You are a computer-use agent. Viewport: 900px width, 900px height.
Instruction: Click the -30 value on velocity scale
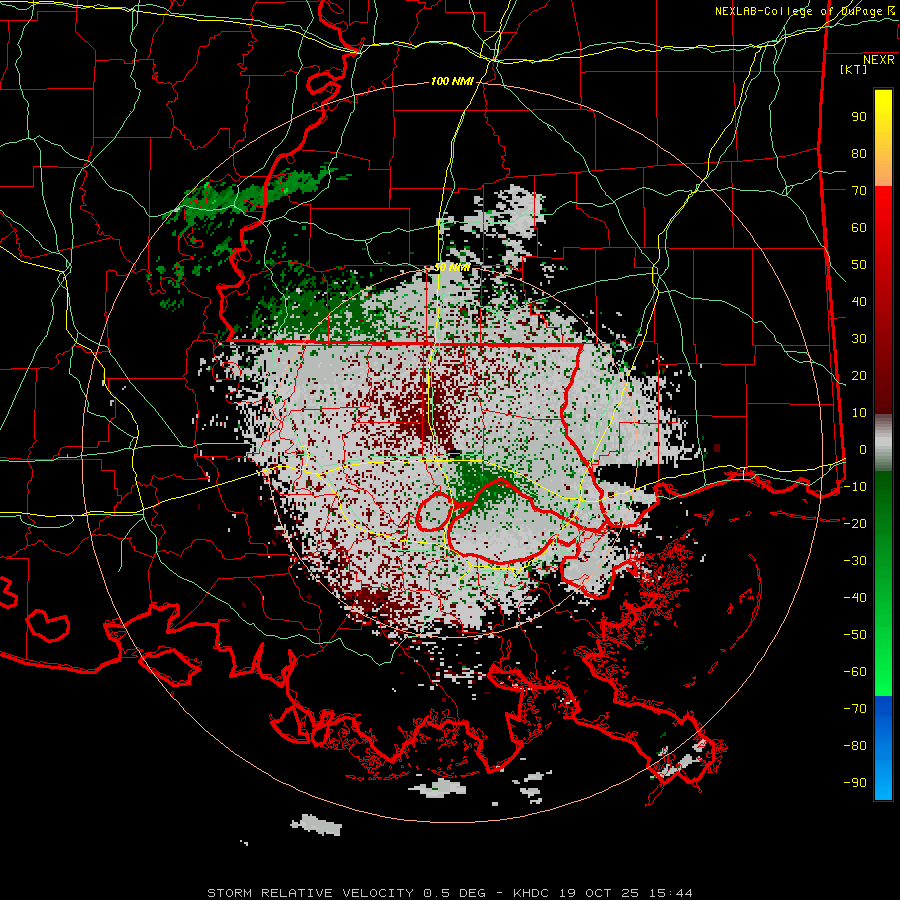855,561
